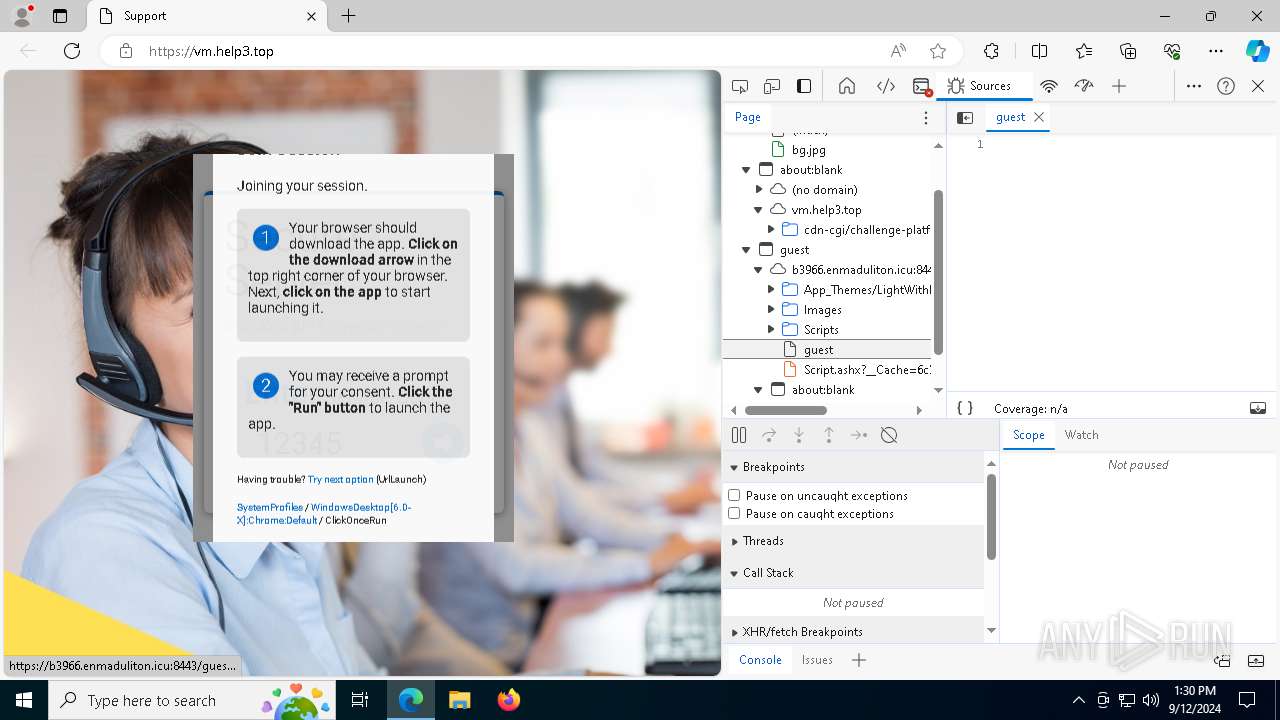1280x720 pixels.
Task: Open Page pane more options menu
Action: click(x=926, y=117)
